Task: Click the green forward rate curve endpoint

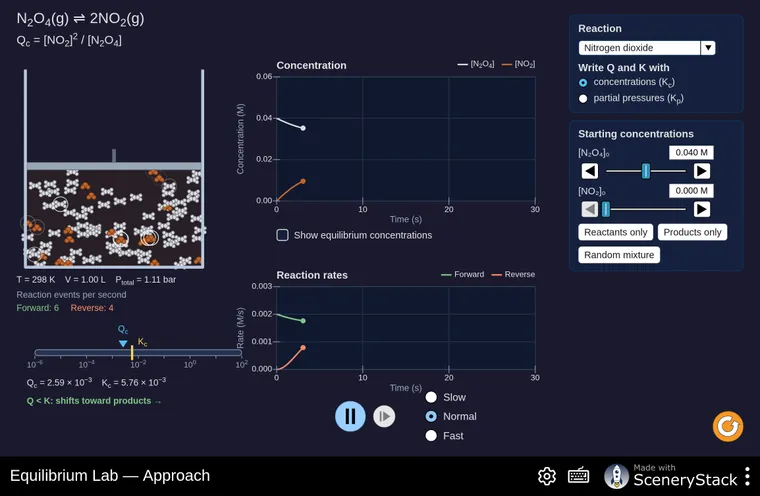Action: [x=303, y=321]
